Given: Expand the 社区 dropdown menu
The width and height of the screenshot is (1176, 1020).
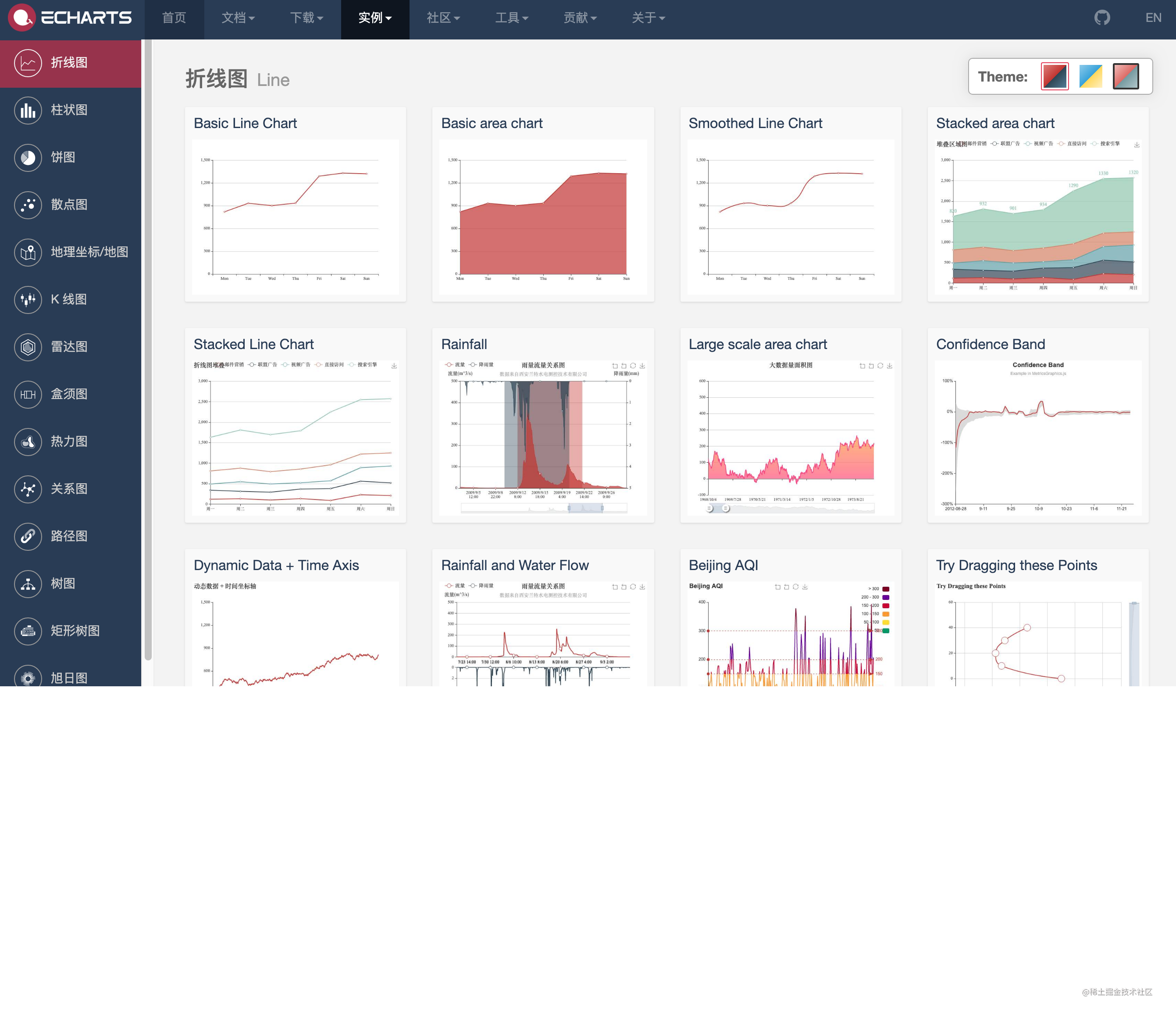Looking at the screenshot, I should click(443, 18).
